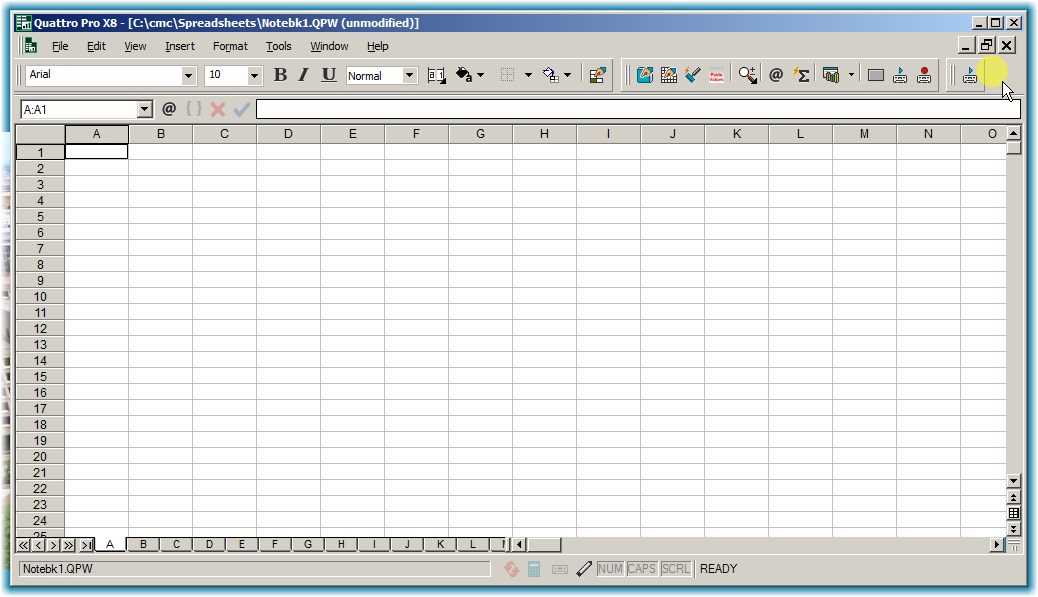Image resolution: width=1038 pixels, height=597 pixels.
Task: Click the fill color bucket icon
Action: pyautogui.click(x=464, y=75)
